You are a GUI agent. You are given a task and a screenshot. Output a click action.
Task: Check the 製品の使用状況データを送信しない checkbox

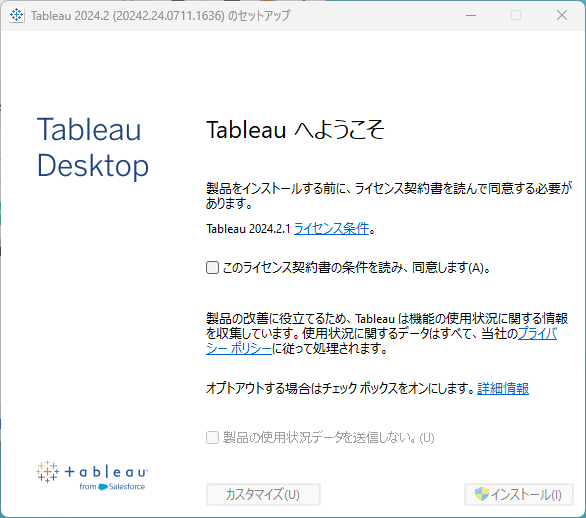click(x=212, y=437)
